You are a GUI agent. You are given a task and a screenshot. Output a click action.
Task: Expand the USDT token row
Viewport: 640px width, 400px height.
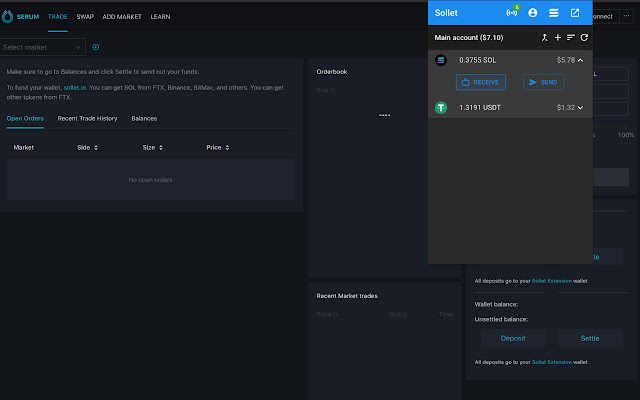click(580, 107)
